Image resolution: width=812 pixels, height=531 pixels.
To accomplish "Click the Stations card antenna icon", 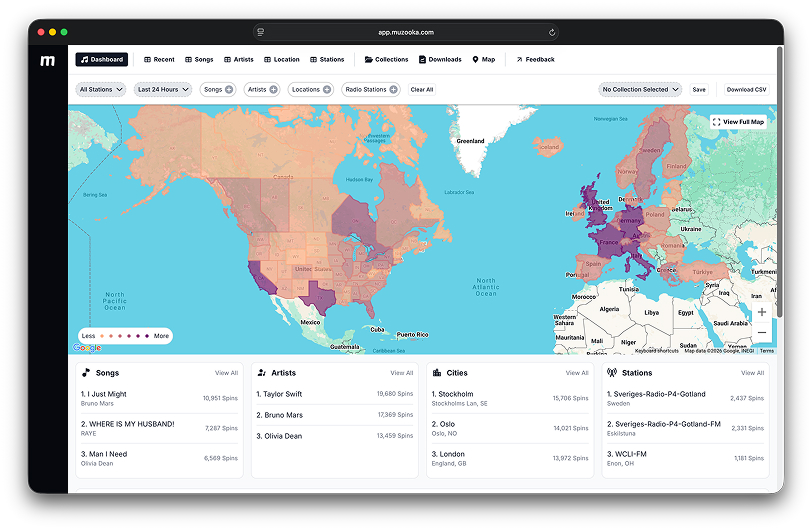I will (x=612, y=372).
